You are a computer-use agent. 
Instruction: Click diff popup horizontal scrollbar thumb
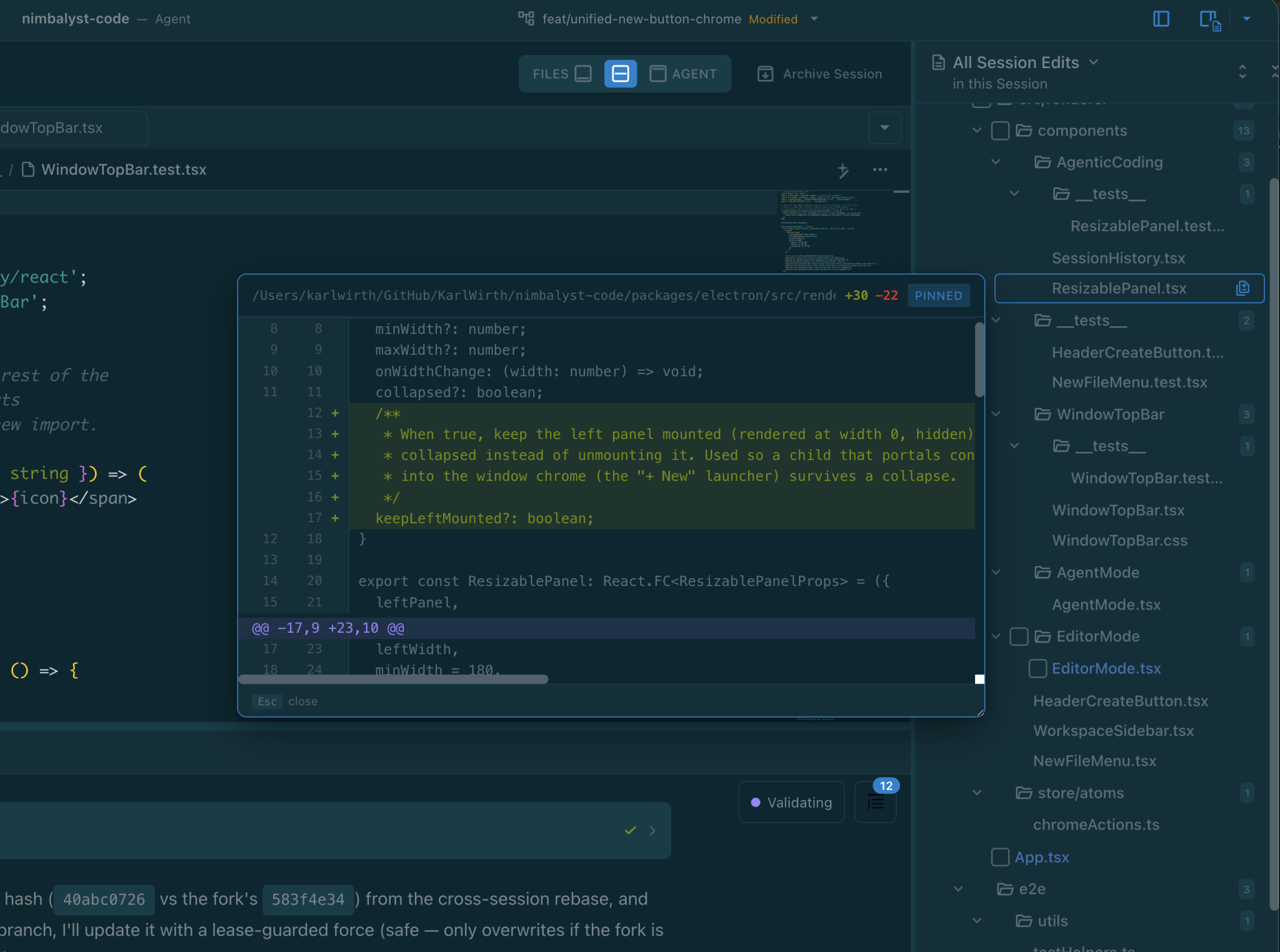(393, 679)
